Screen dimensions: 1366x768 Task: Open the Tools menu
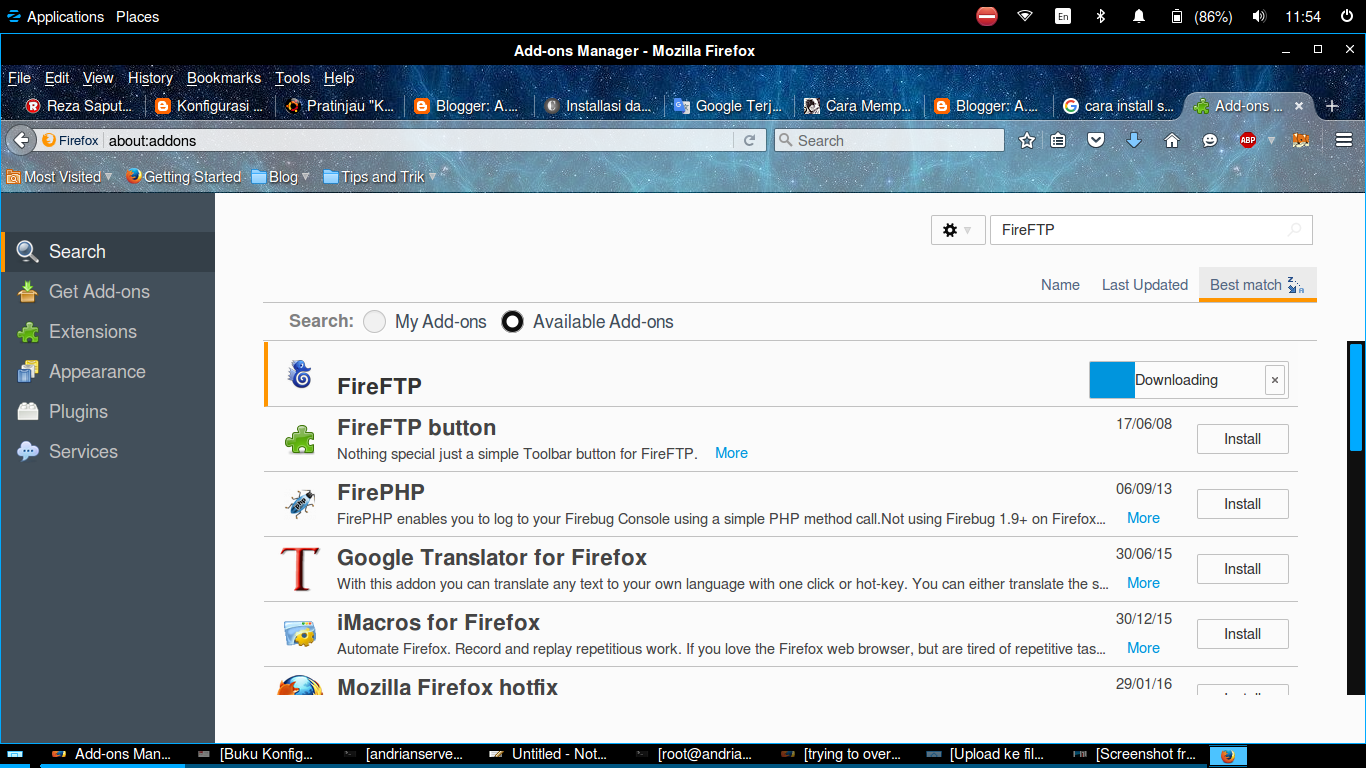(293, 77)
